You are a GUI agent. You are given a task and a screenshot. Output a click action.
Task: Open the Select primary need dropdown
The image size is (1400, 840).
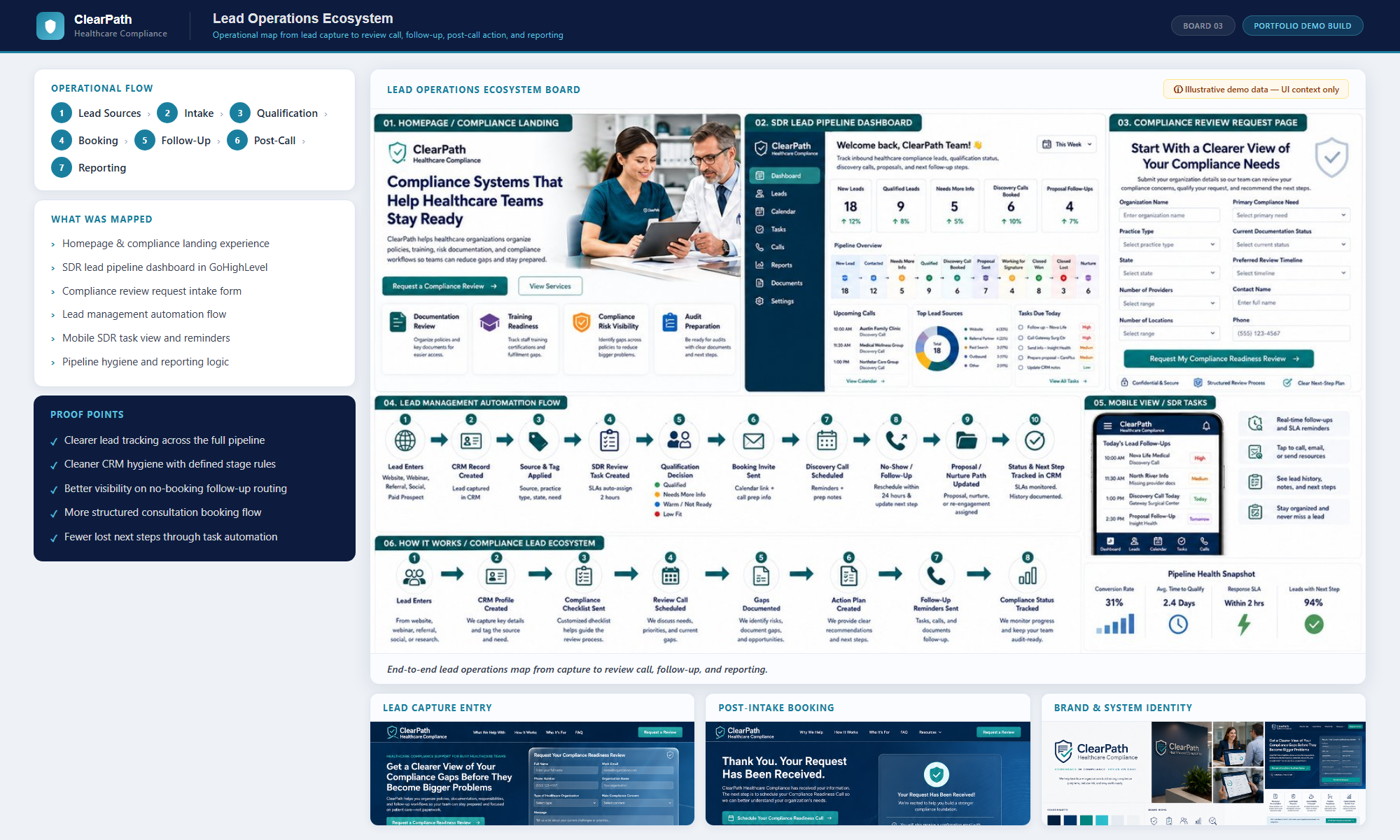(1291, 216)
